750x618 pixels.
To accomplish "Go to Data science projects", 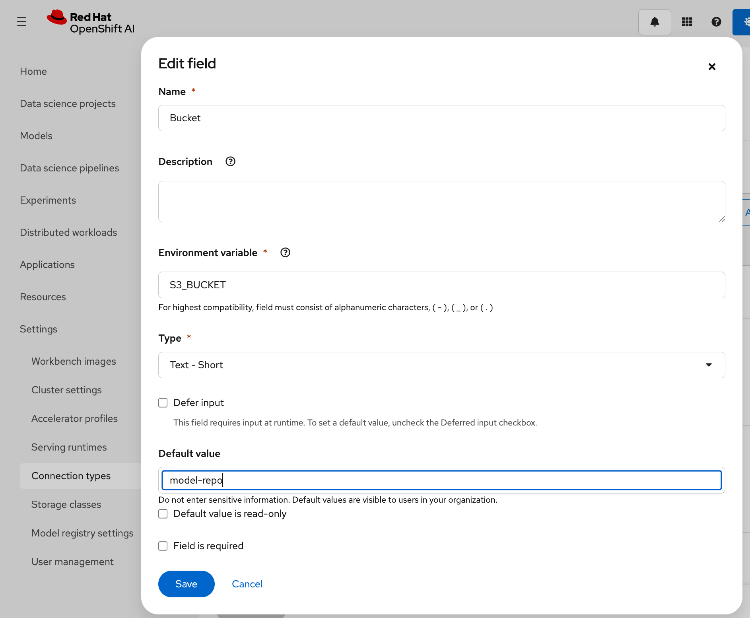I will tap(68, 104).
